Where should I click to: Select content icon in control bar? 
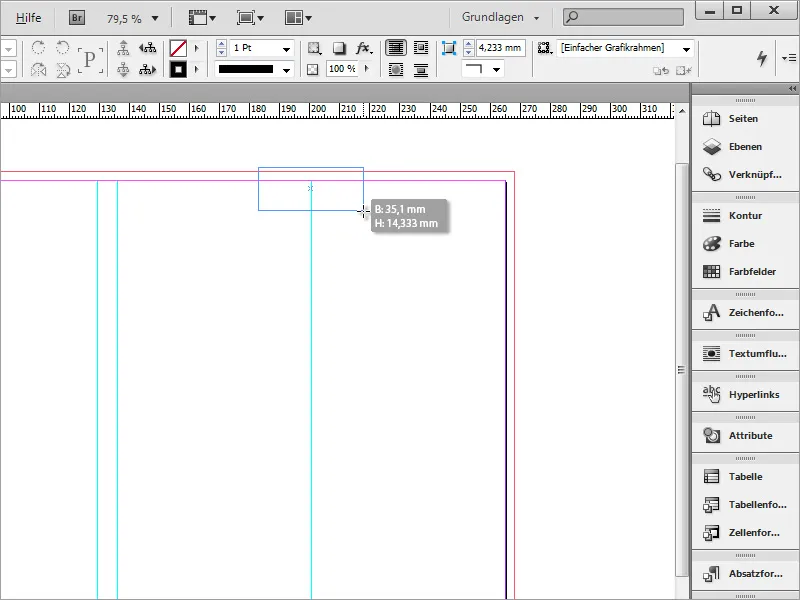click(x=123, y=69)
